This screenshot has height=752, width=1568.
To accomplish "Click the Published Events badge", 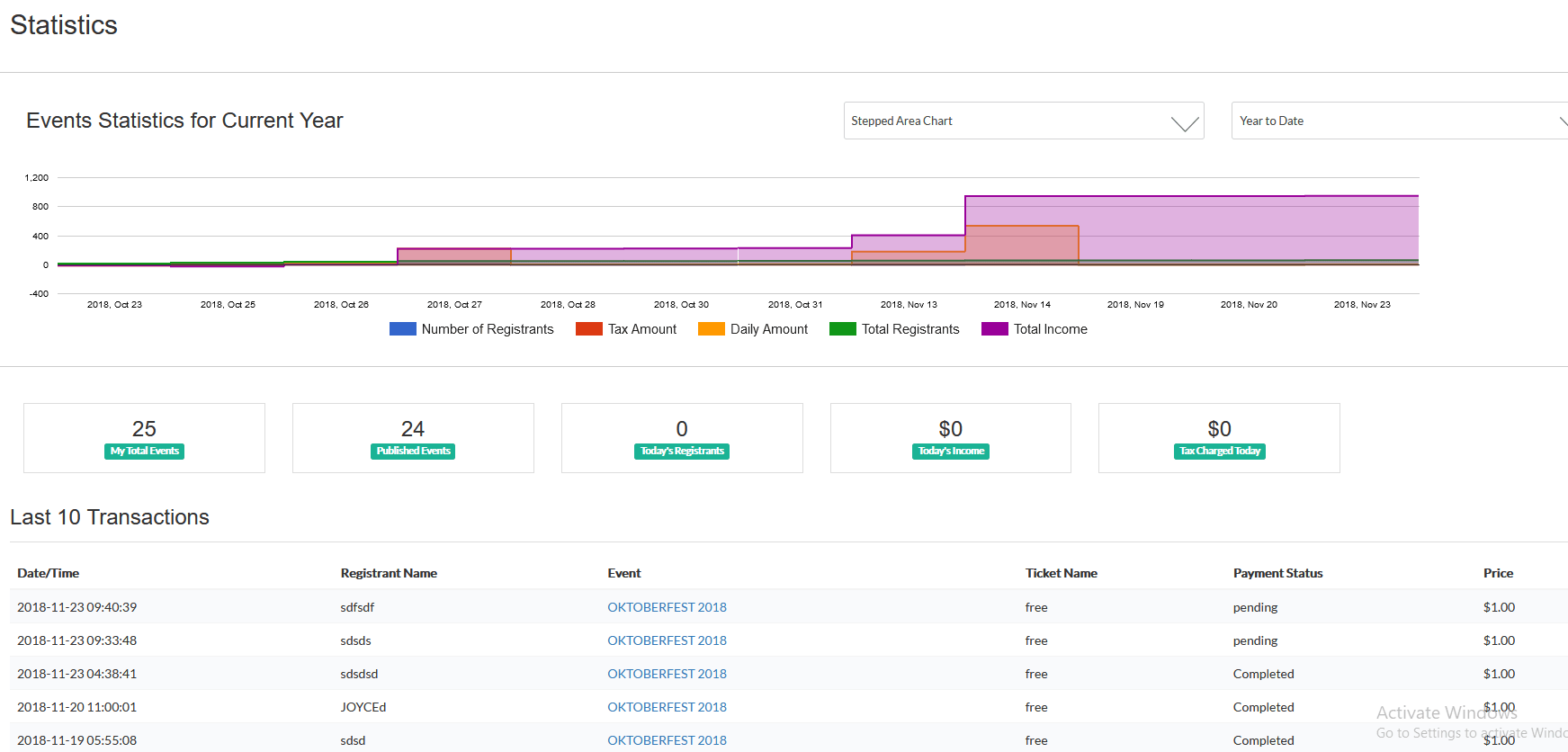I will [413, 452].
